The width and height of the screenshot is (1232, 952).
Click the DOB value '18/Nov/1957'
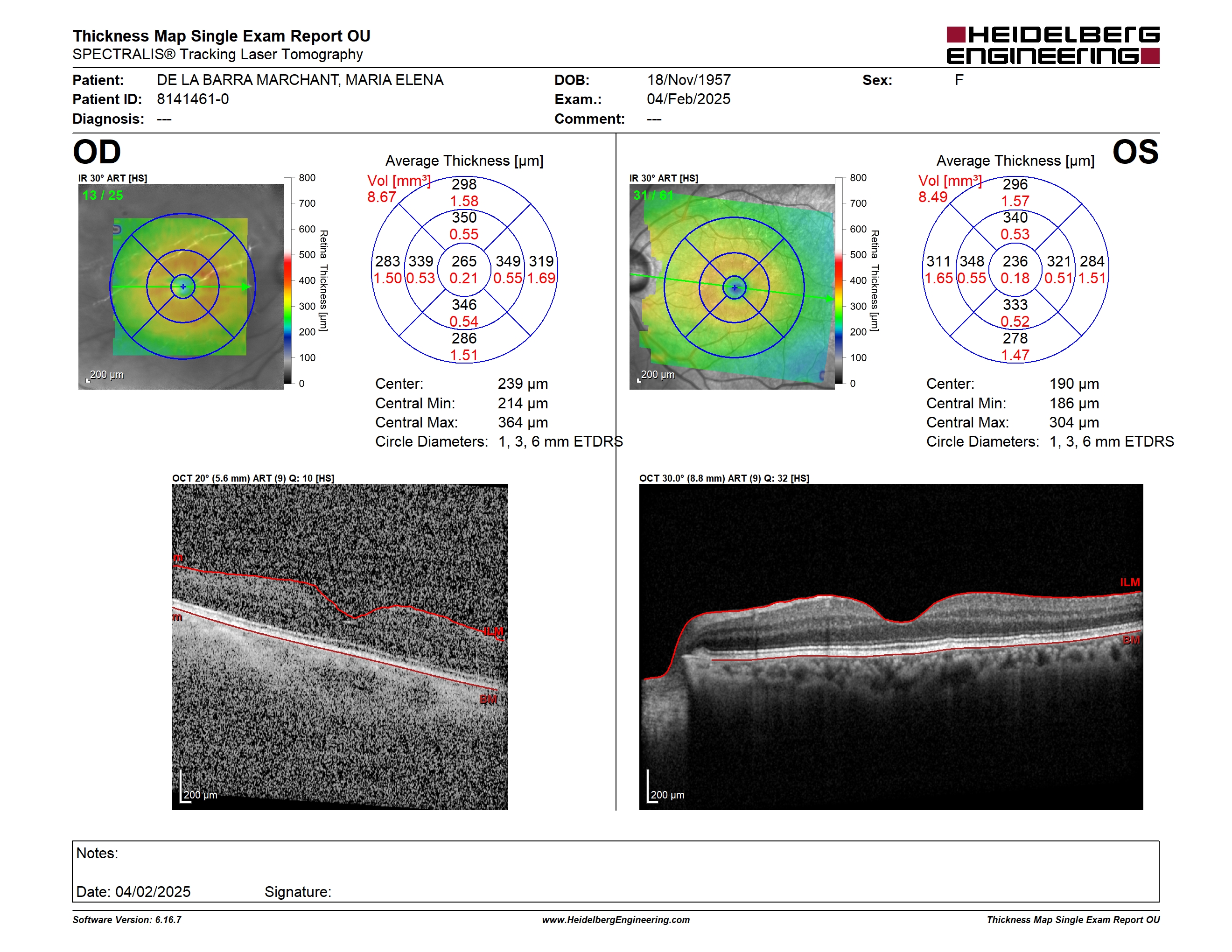pyautogui.click(x=689, y=80)
